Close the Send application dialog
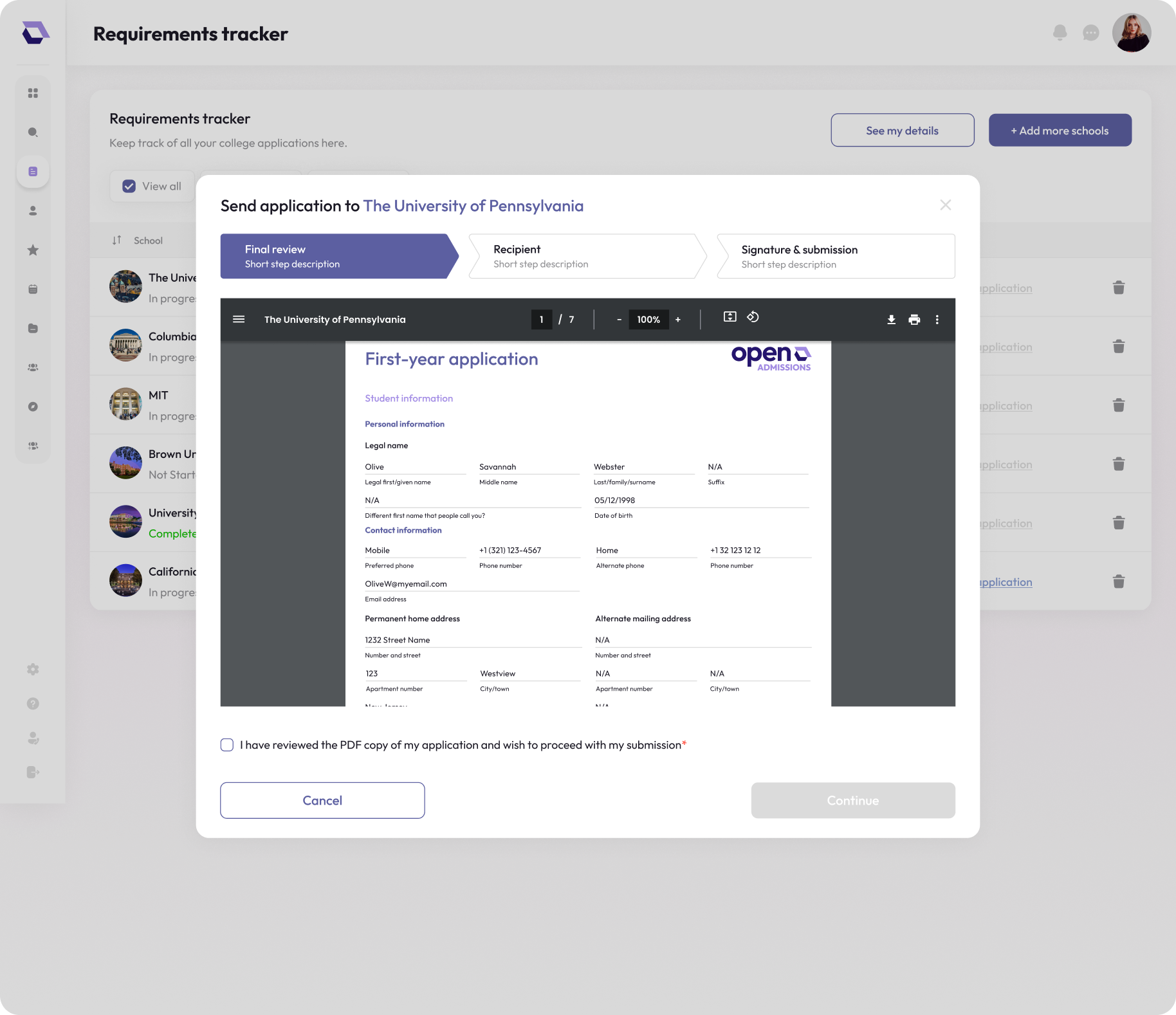Screen dimensions: 1176x1015 click(945, 205)
